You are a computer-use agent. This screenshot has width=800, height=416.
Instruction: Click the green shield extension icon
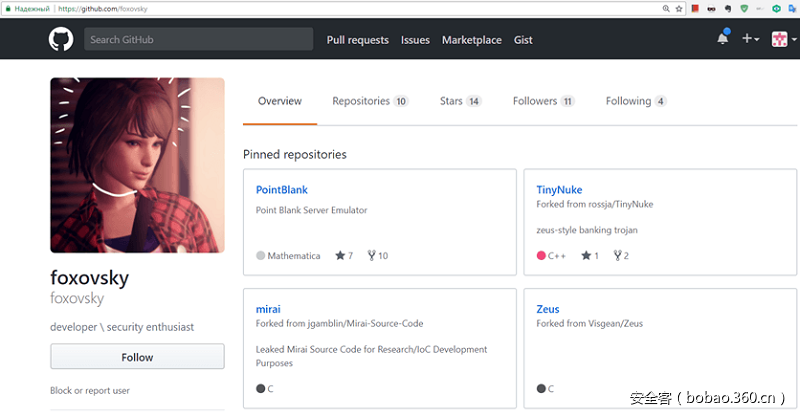pos(743,8)
